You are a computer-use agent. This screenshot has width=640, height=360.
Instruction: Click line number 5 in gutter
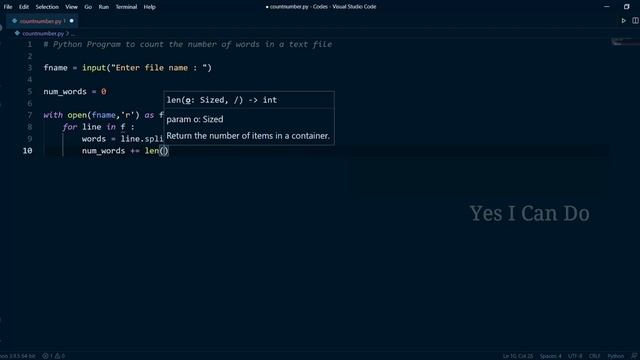[x=29, y=91]
